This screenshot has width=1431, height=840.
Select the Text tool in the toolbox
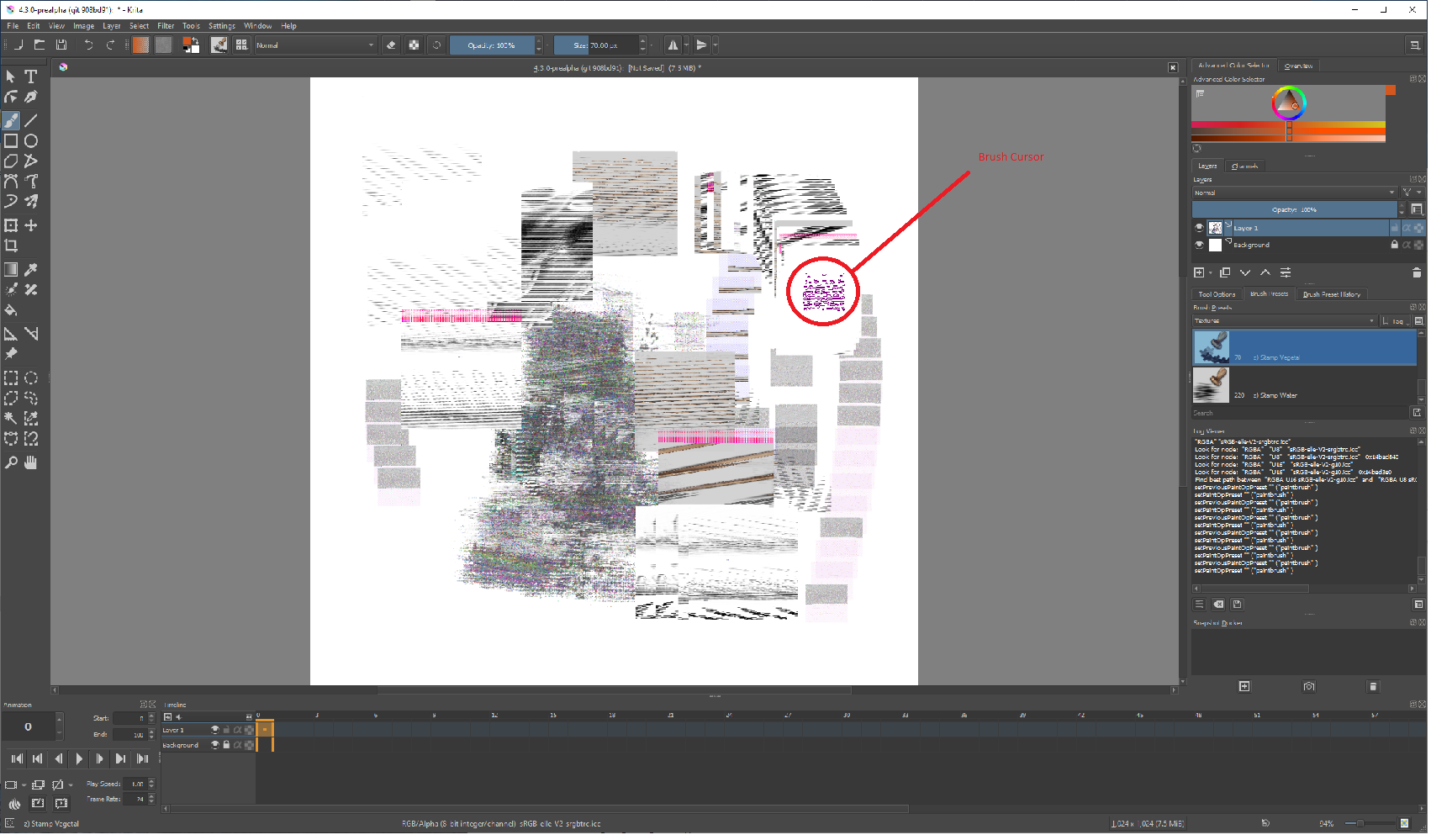31,77
